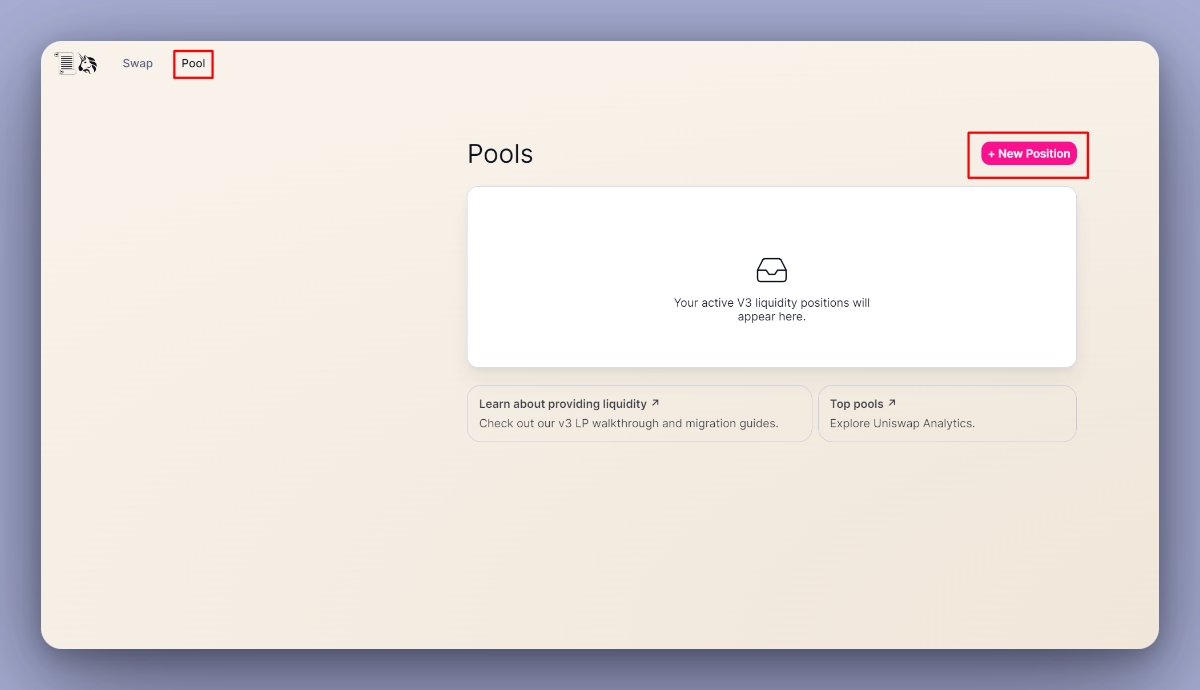Open the Swap tab
The width and height of the screenshot is (1200, 690).
click(138, 63)
